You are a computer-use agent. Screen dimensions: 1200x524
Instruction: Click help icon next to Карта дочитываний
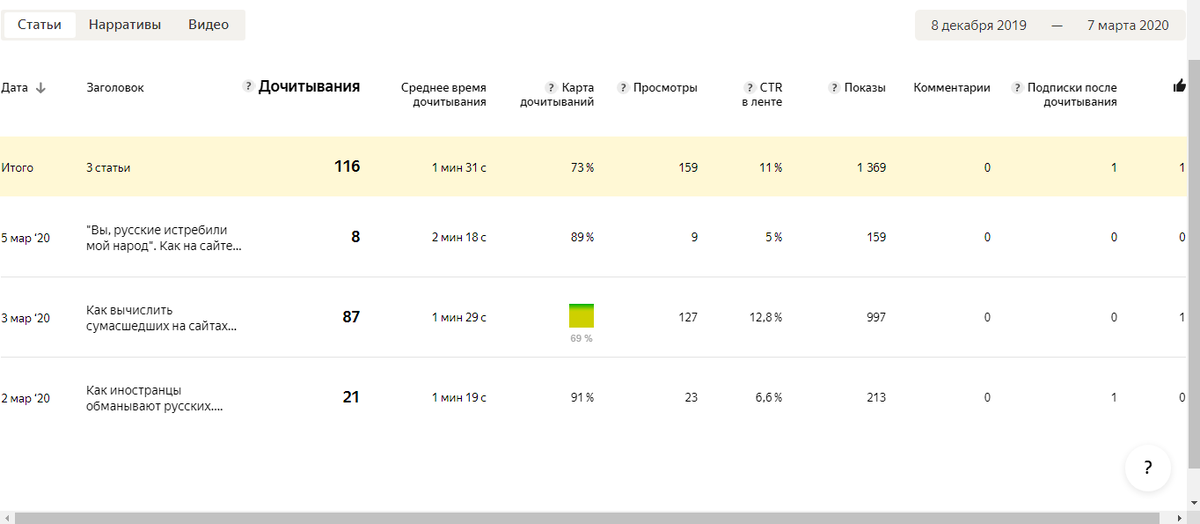[x=551, y=88]
